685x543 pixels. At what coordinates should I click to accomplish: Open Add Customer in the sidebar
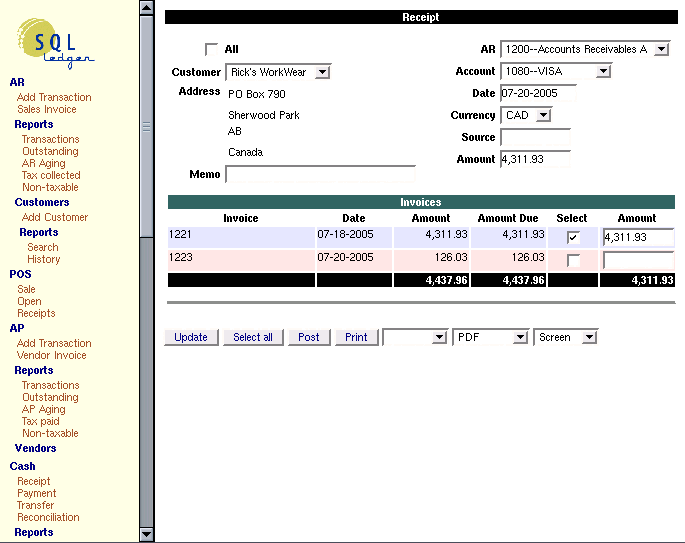tap(55, 217)
